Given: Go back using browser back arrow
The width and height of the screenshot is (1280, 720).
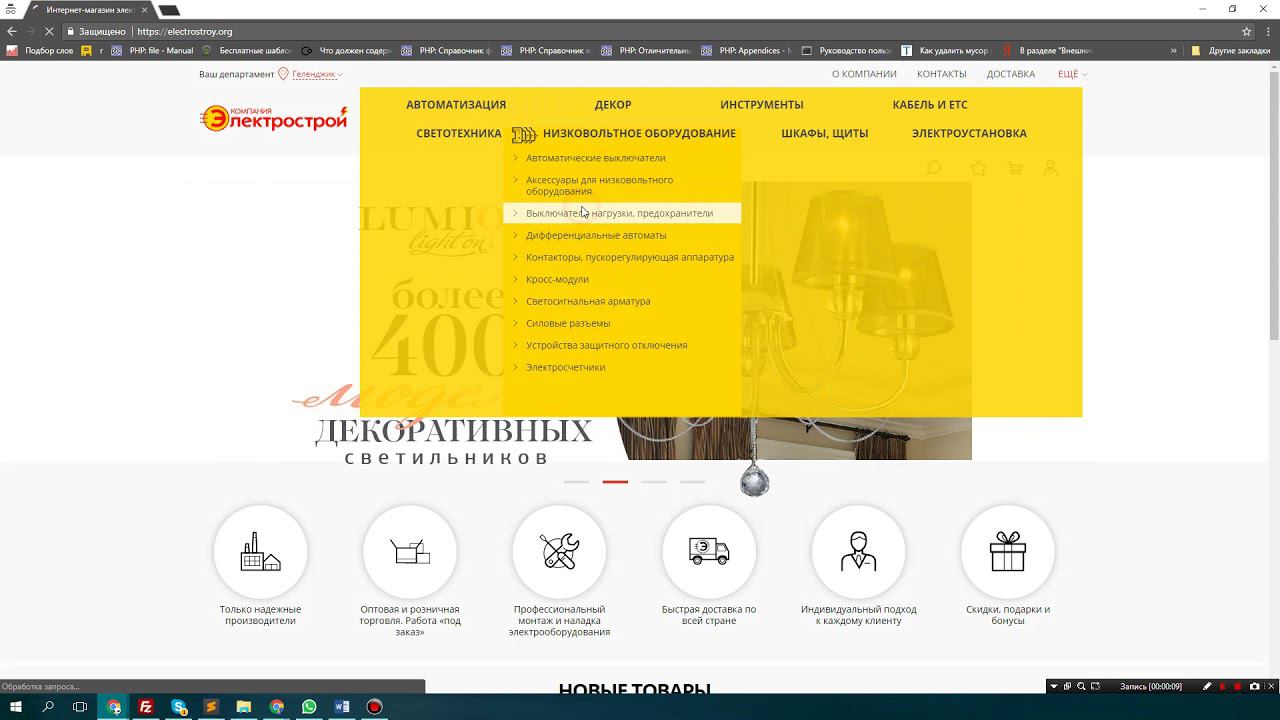Looking at the screenshot, I should pyautogui.click(x=12, y=31).
